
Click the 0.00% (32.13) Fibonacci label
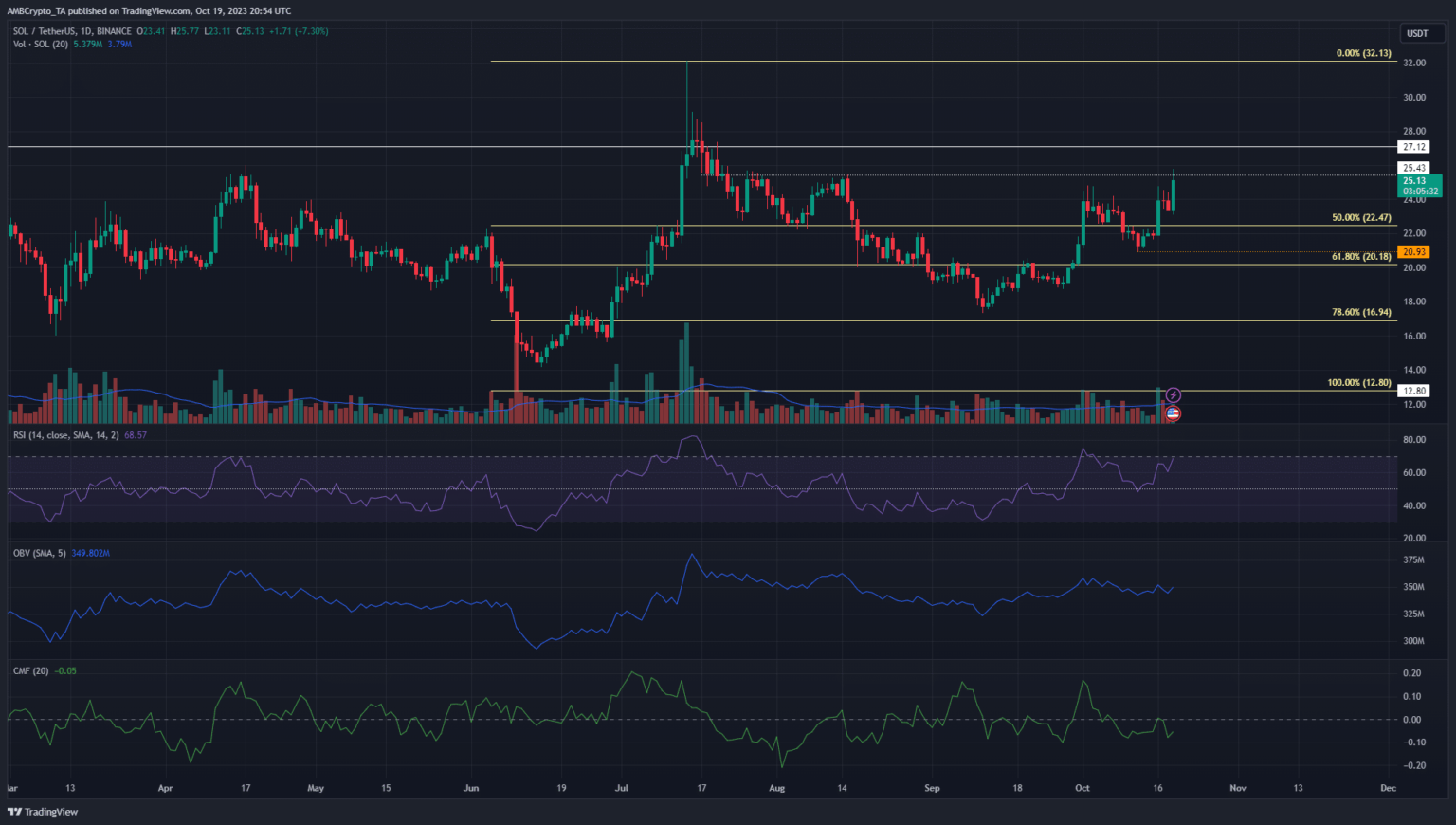coord(1363,53)
